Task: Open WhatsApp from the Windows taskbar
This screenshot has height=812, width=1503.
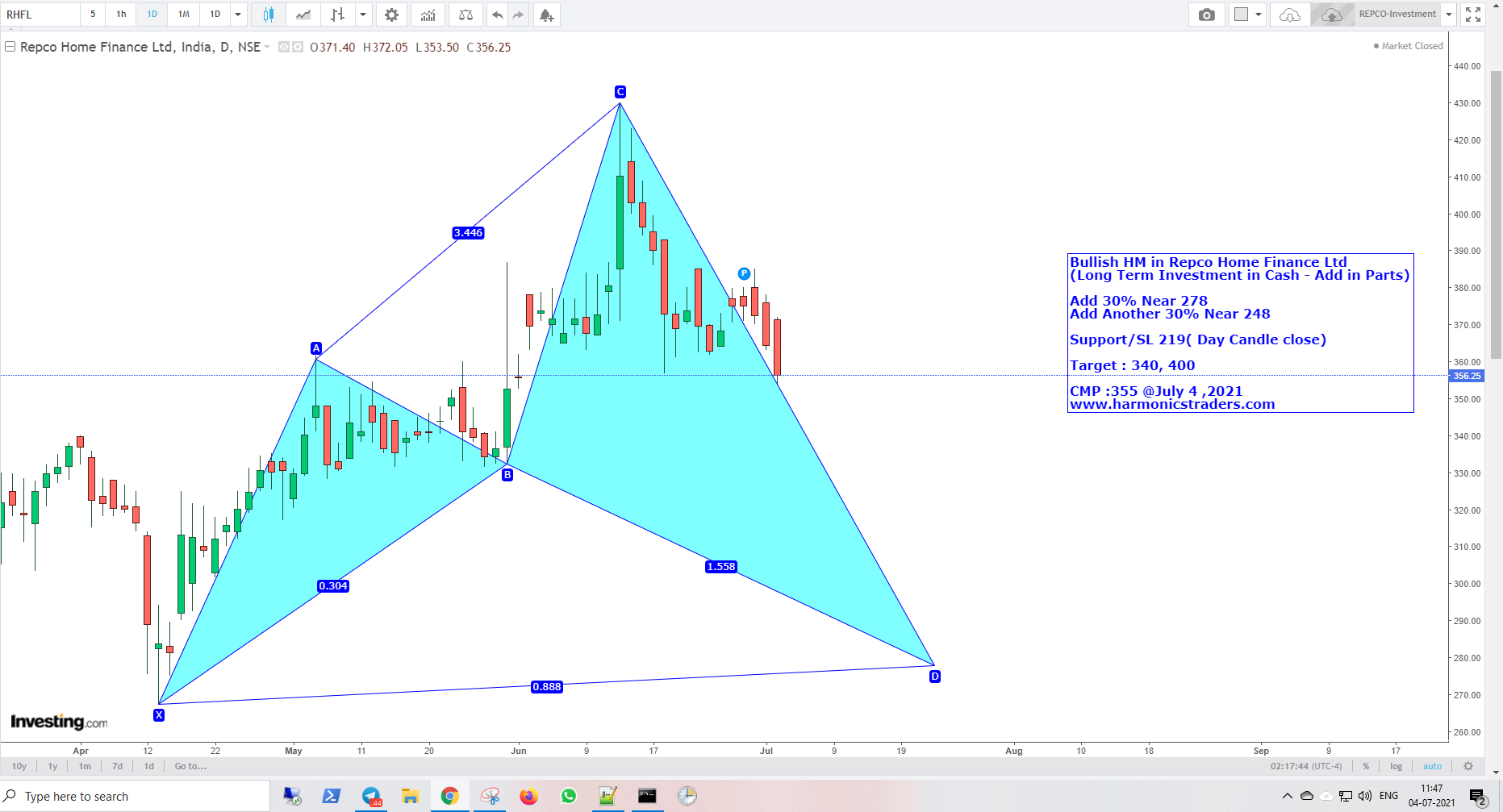Action: pos(569,796)
